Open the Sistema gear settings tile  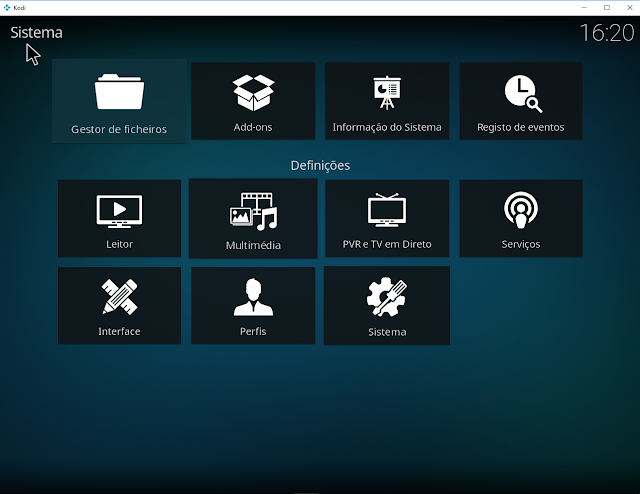[x=387, y=305]
